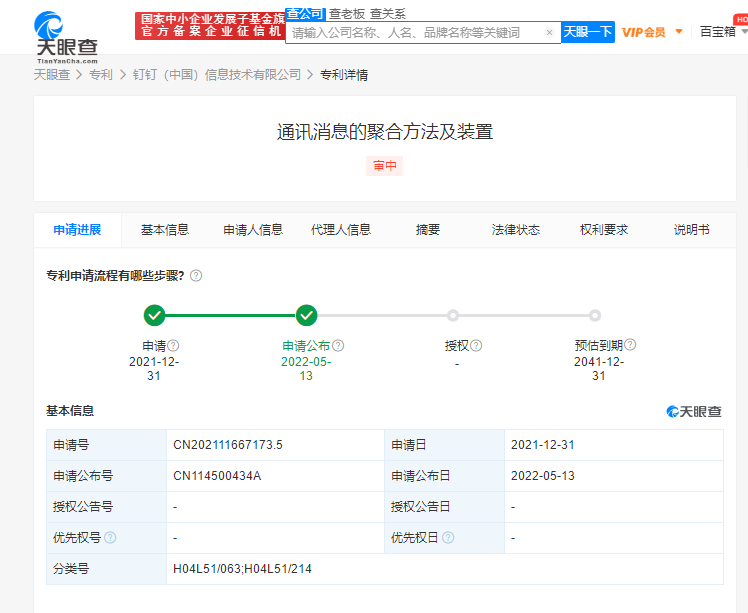The width and height of the screenshot is (748, 613).
Task: Switch to the 基本信息 tab
Action: pyautogui.click(x=165, y=230)
